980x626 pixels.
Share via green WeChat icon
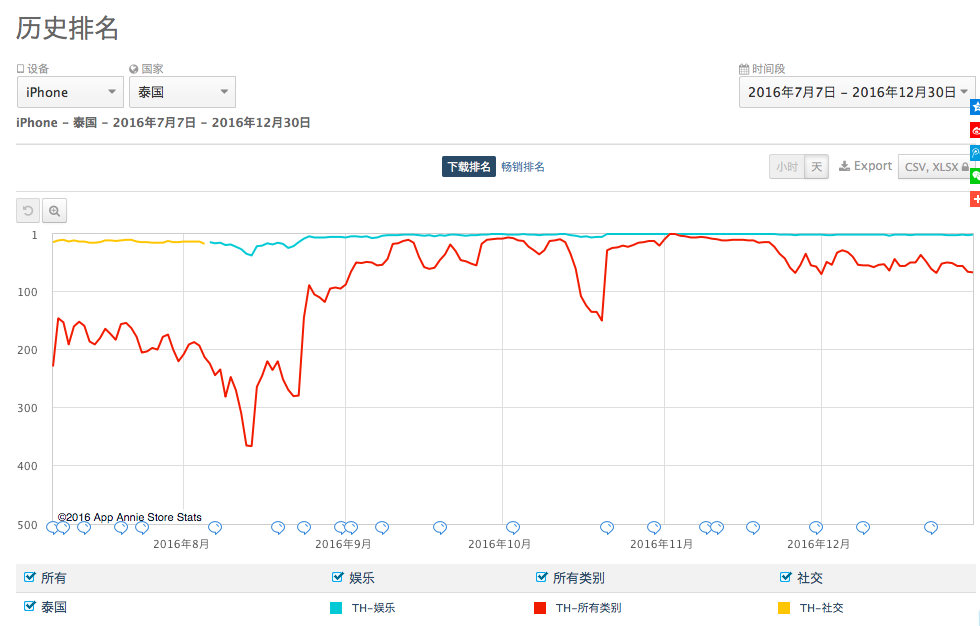coord(975,176)
